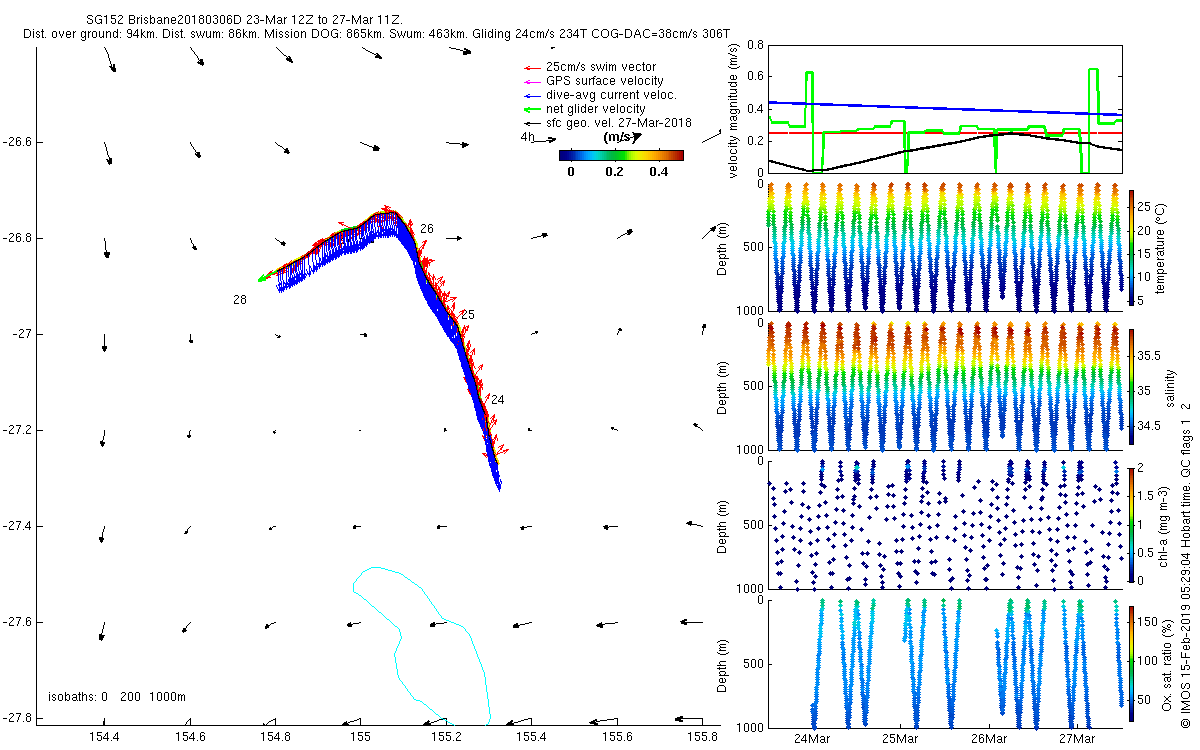Click the '0.4' tick under the velocity colorbar

pos(658,171)
